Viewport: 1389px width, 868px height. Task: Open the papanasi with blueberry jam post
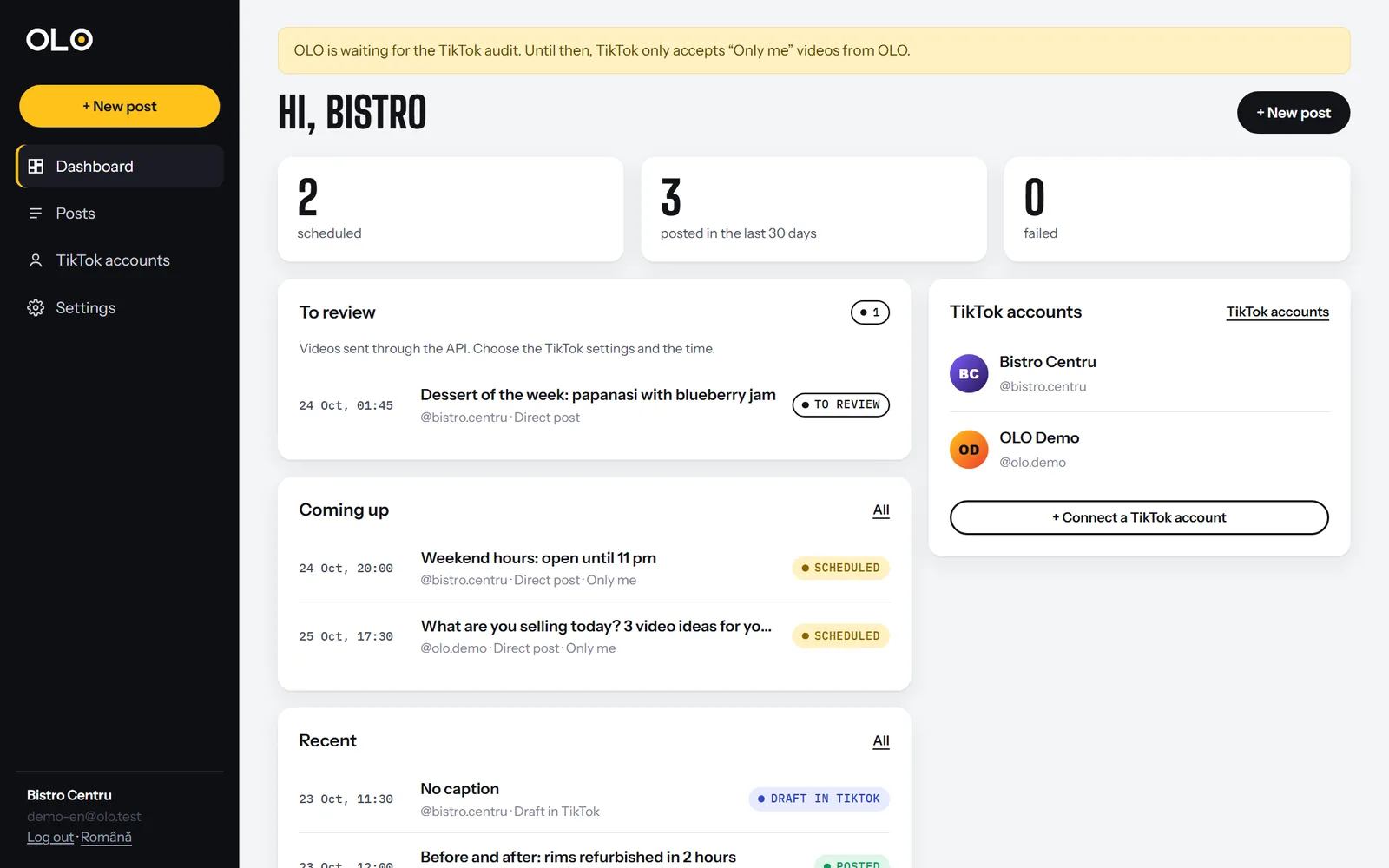pos(598,395)
